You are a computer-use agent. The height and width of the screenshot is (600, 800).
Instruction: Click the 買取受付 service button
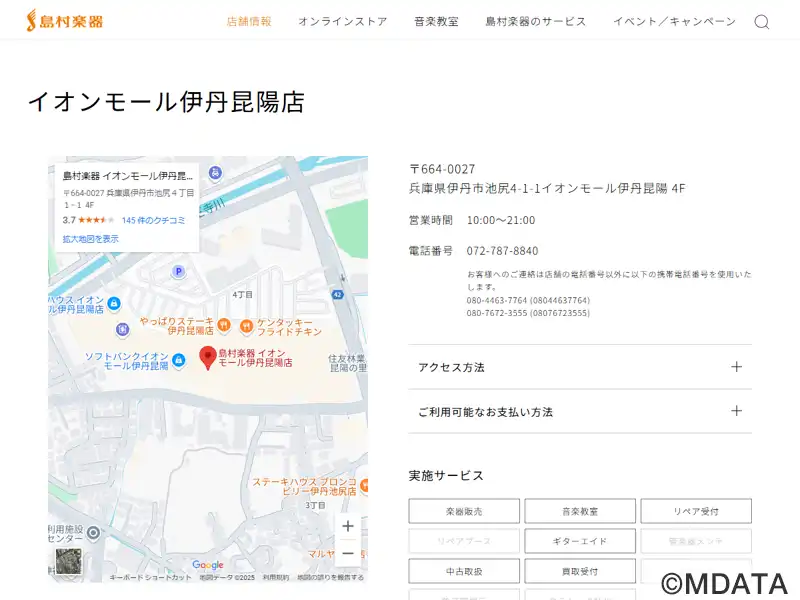point(580,571)
